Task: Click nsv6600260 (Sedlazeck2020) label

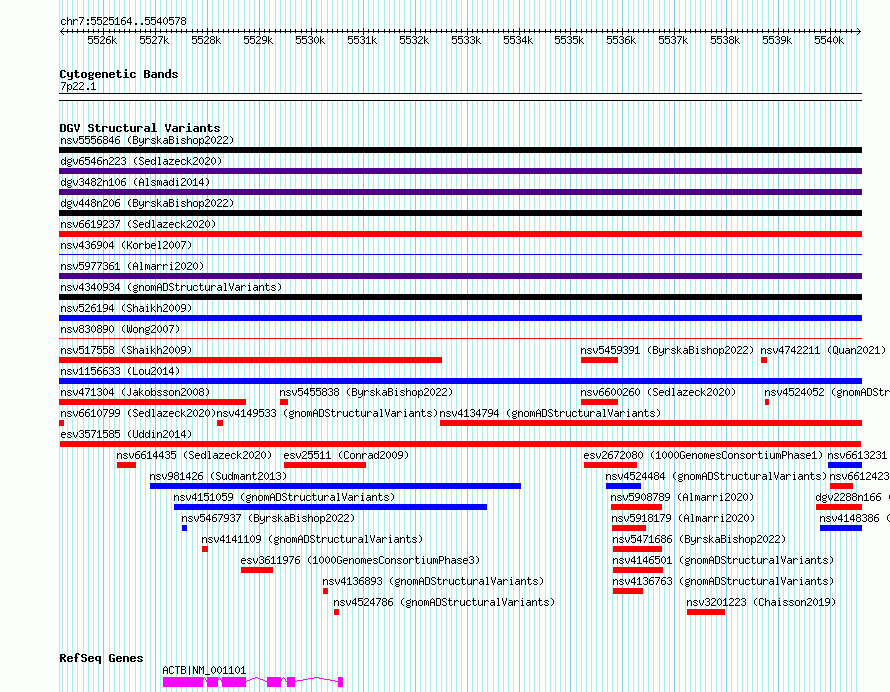Action: pos(658,392)
